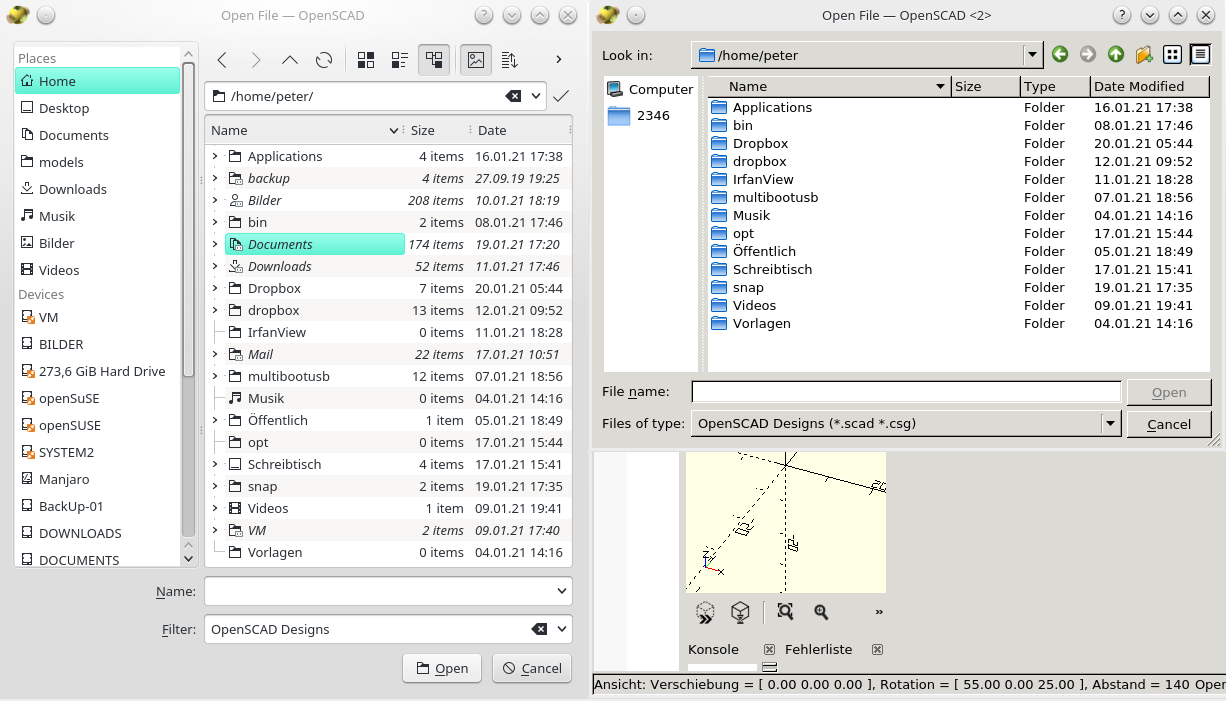Click the View All zoom icon
Image resolution: width=1226 pixels, height=701 pixels.
coord(785,612)
